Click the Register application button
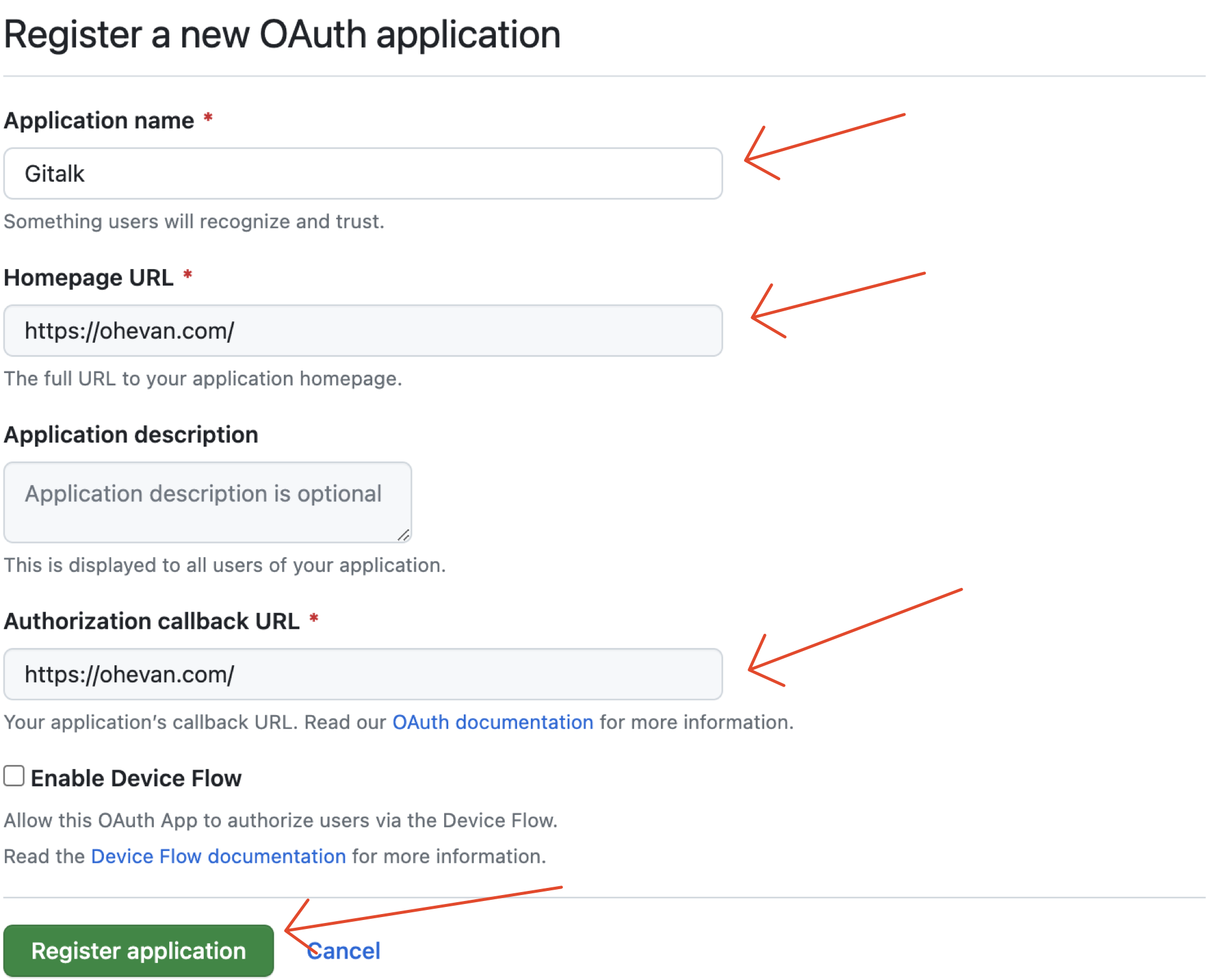 tap(138, 950)
